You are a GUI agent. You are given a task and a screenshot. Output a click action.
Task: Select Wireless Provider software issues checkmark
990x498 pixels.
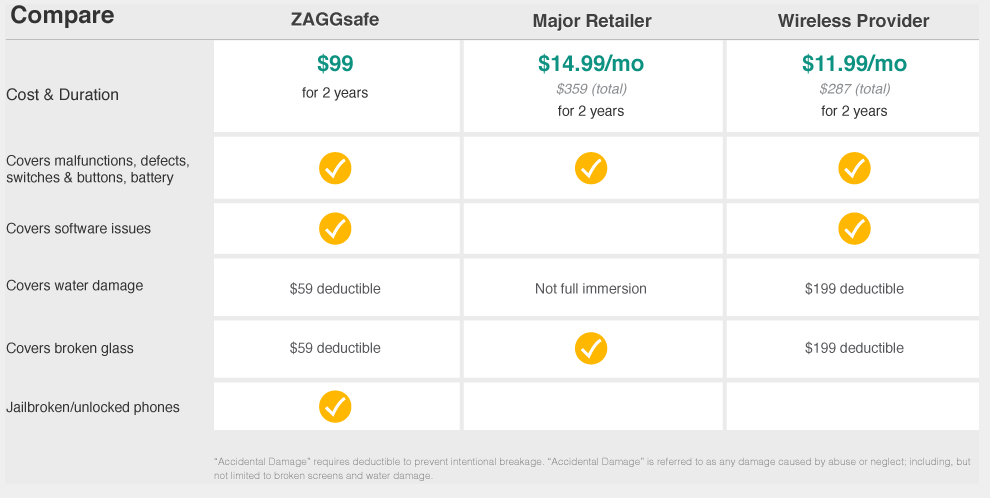(x=854, y=228)
